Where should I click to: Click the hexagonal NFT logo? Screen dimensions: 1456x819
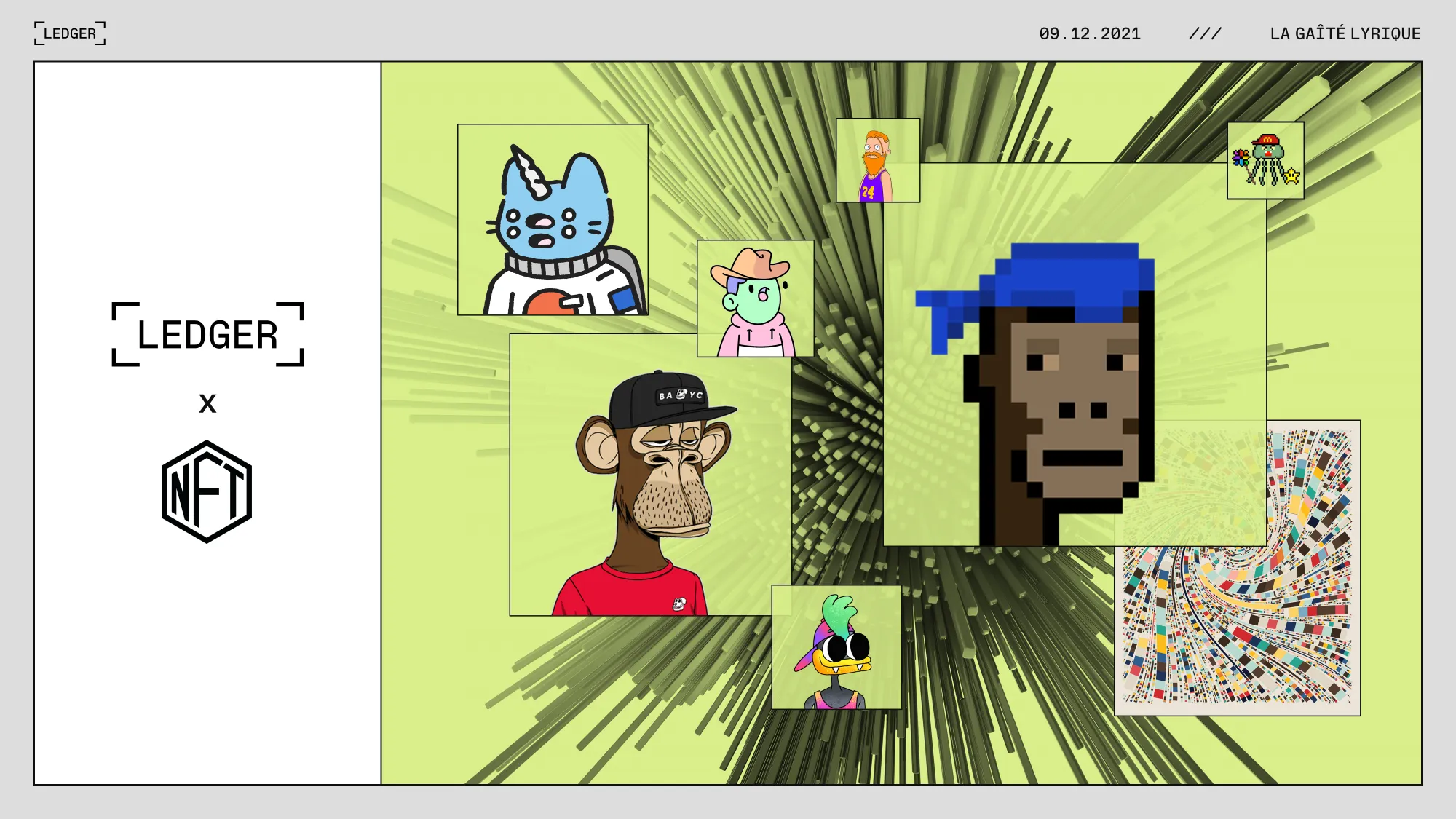[x=207, y=491]
